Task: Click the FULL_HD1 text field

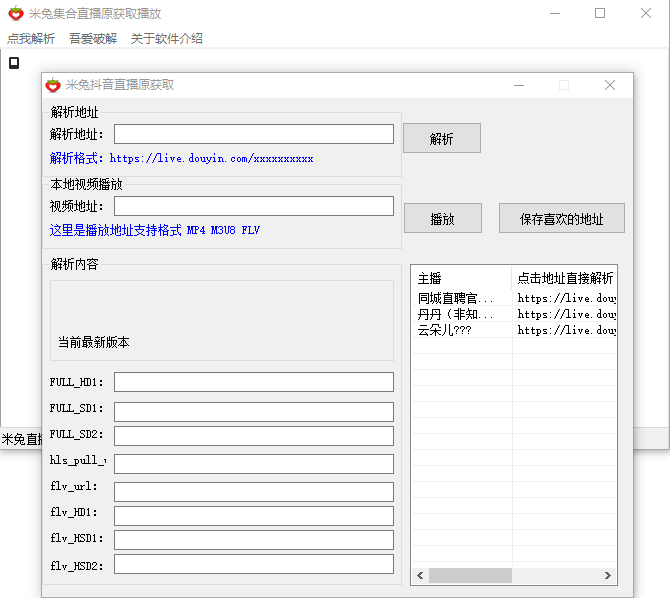Action: point(254,382)
